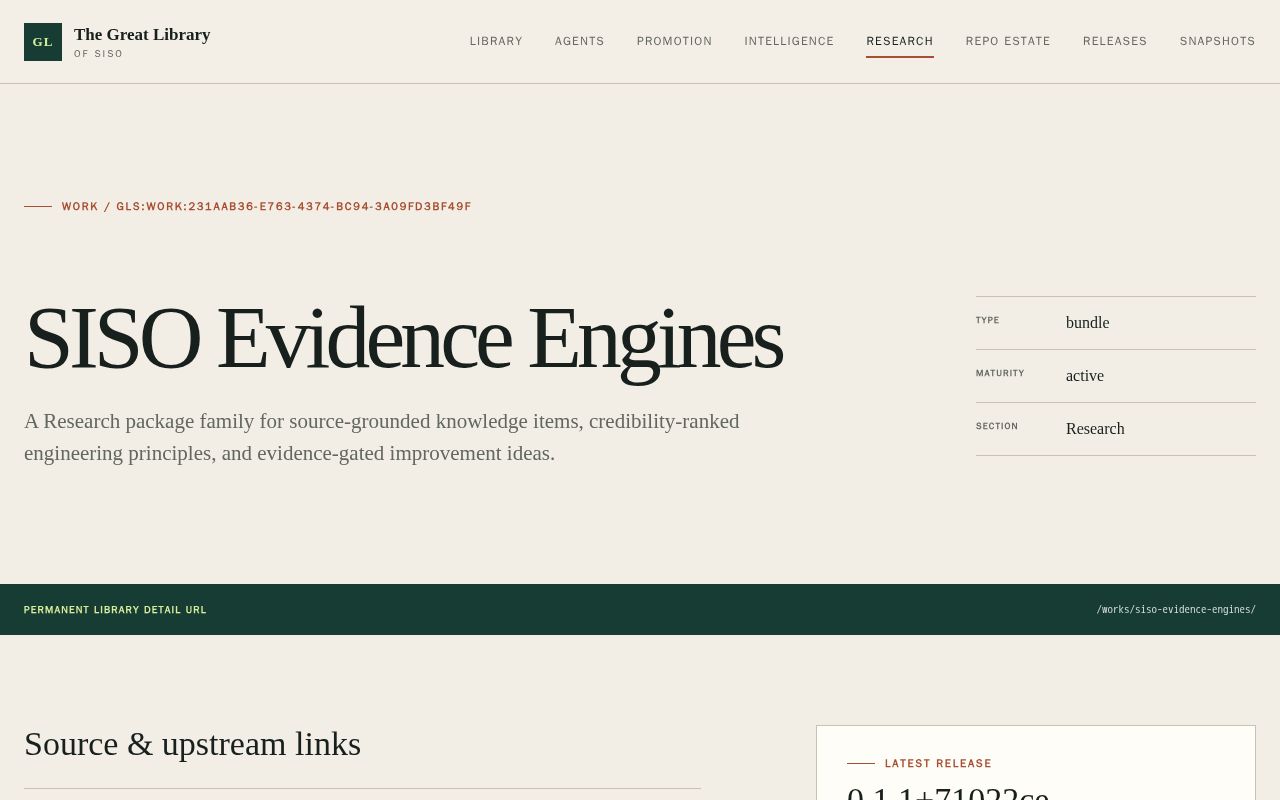Click the 'OF SISO' subtitle
This screenshot has height=800, width=1280.
(x=99, y=54)
